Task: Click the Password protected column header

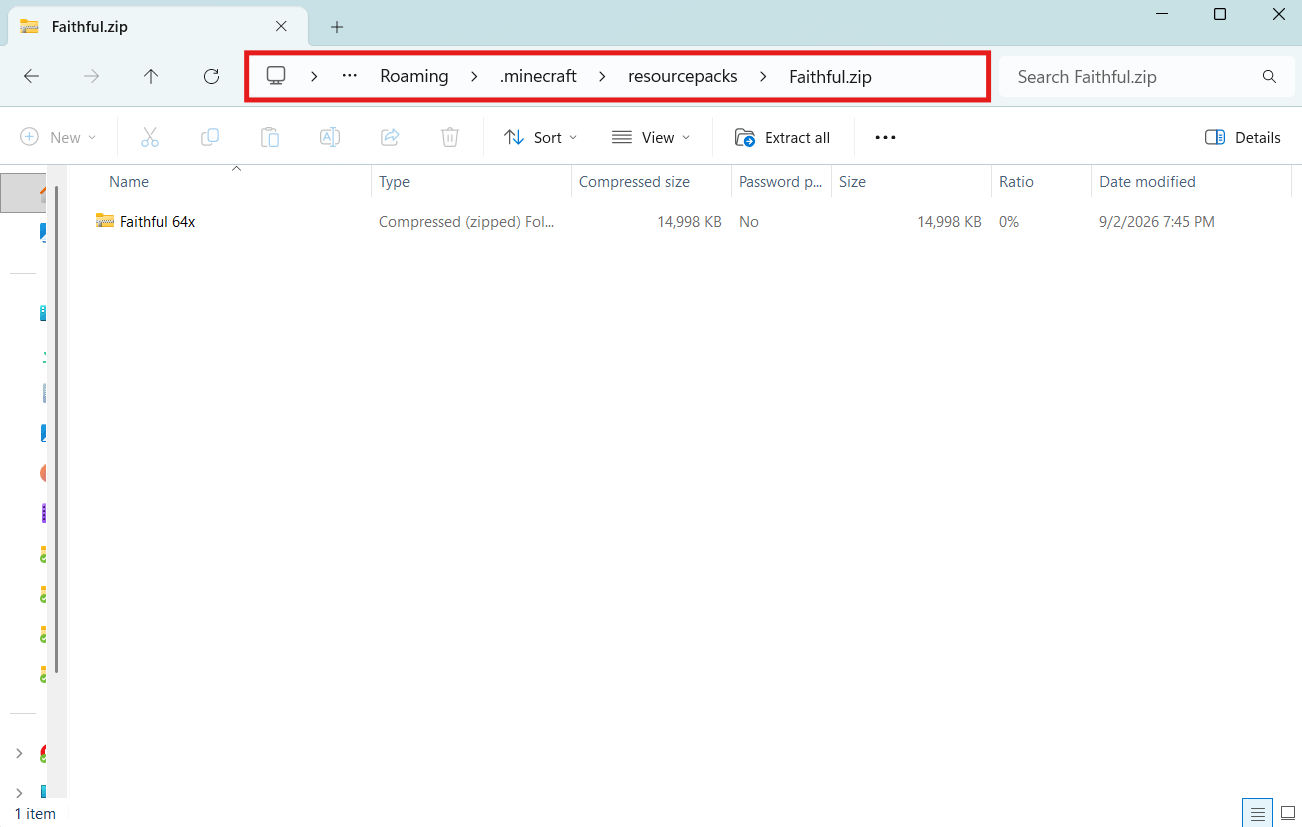Action: pyautogui.click(x=781, y=182)
